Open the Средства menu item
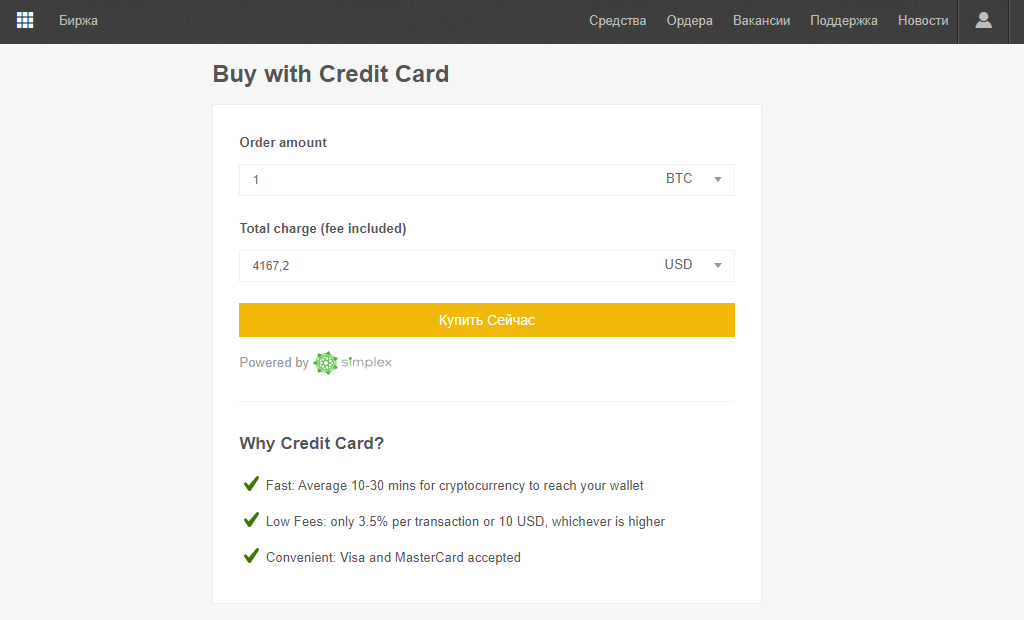 (x=618, y=21)
